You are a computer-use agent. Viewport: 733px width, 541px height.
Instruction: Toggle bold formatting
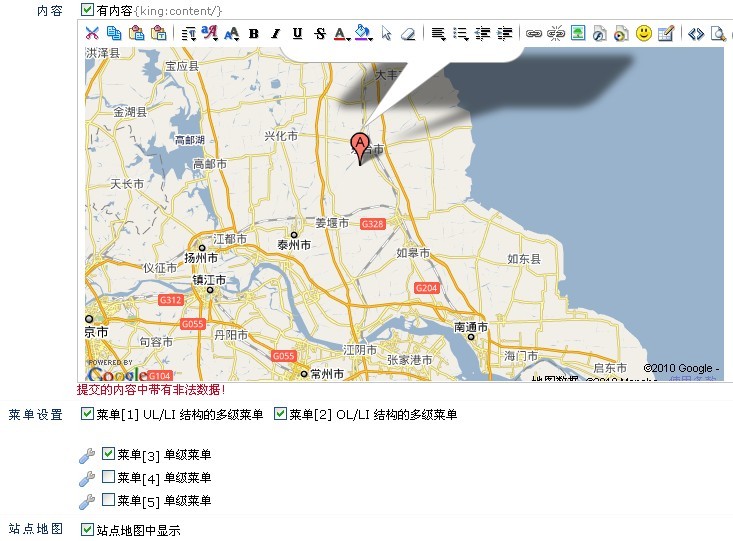pyautogui.click(x=253, y=34)
